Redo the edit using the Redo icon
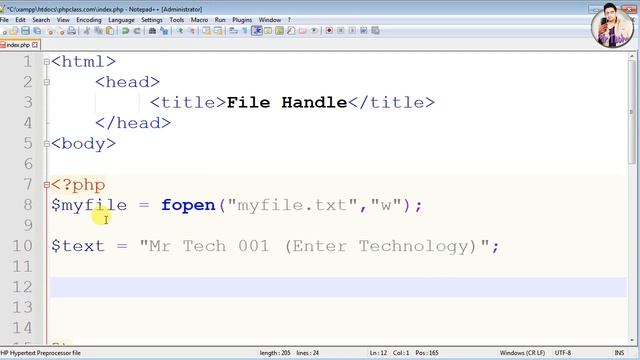The width and height of the screenshot is (640, 360). [x=138, y=31]
